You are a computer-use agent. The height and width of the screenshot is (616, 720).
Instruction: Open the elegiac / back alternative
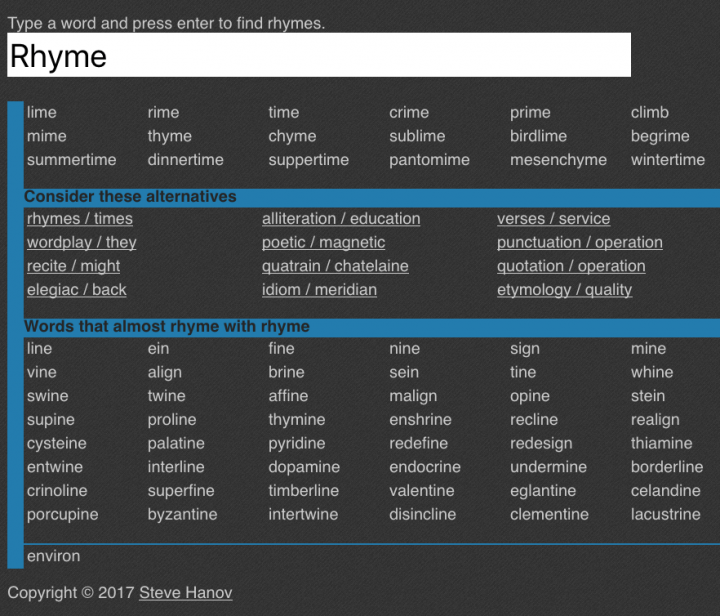(77, 290)
